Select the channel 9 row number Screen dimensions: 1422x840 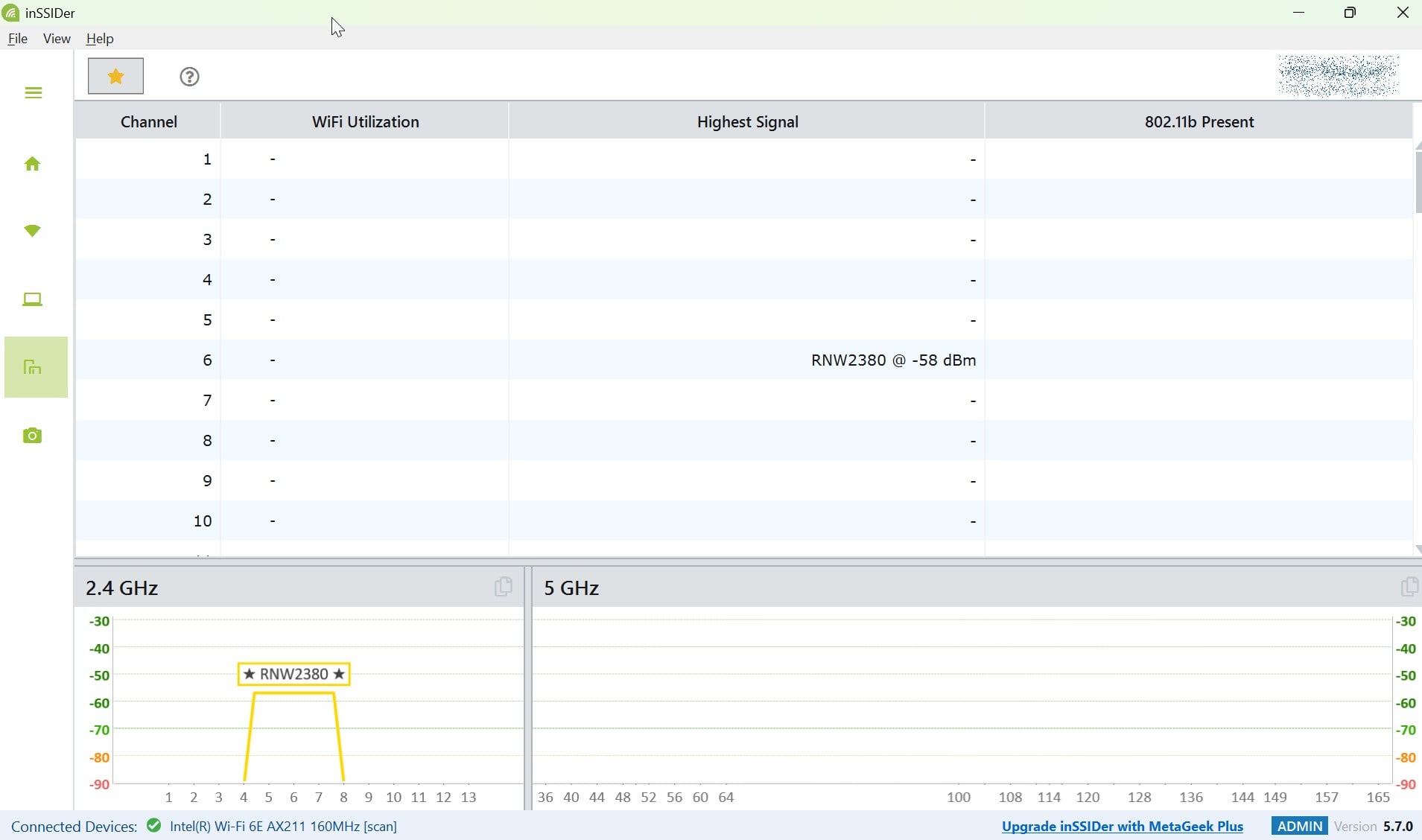(207, 480)
